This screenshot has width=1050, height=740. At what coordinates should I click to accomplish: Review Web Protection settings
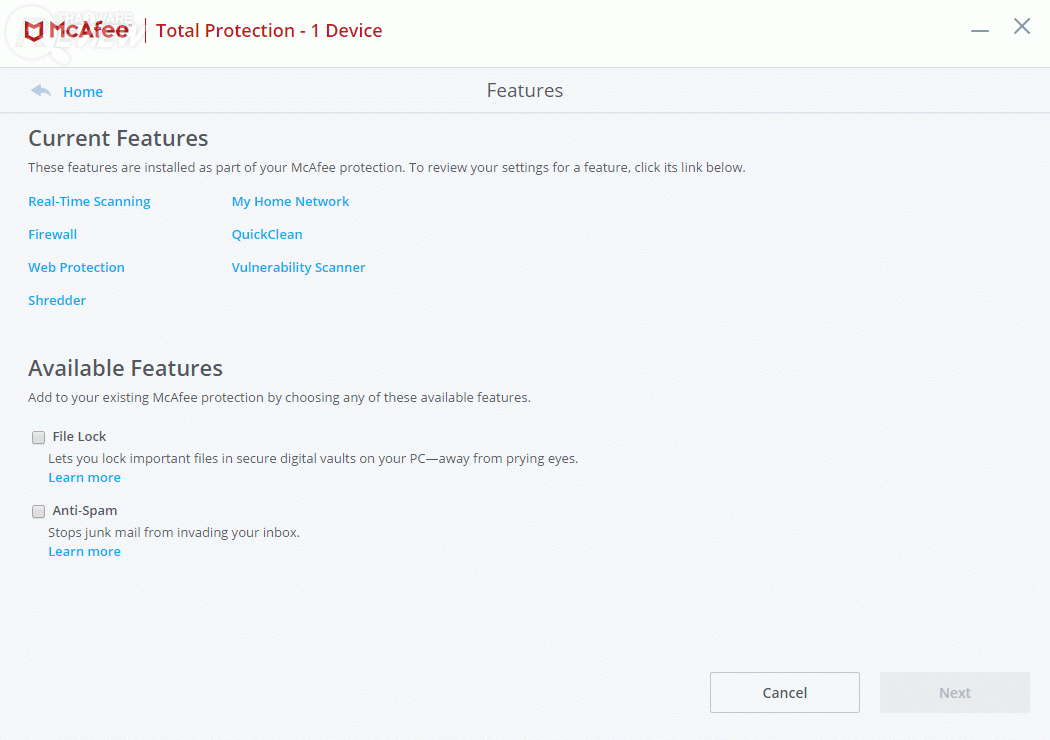76,267
